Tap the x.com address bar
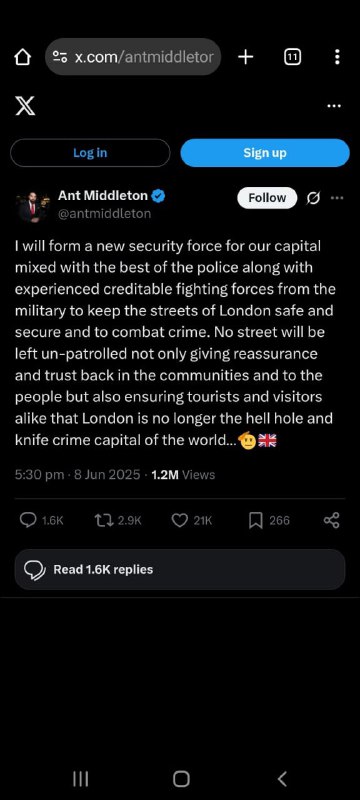 point(133,57)
